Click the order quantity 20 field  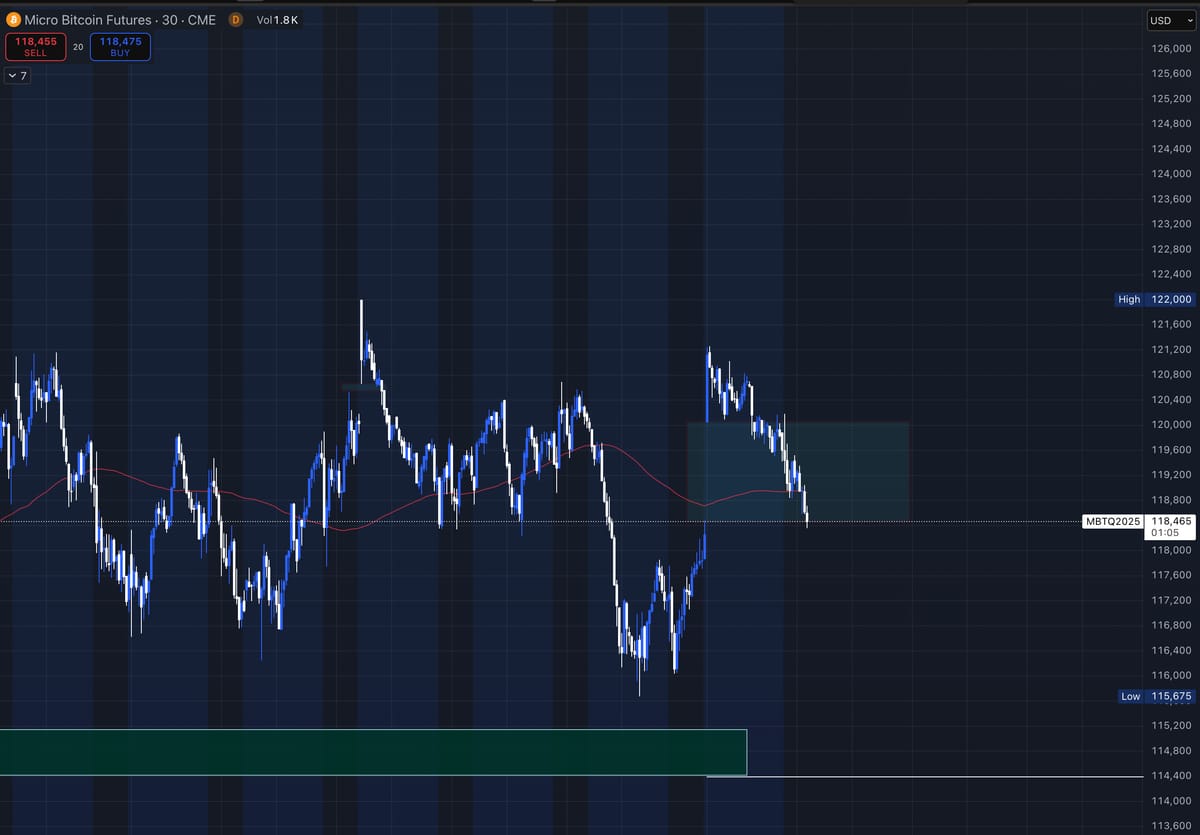(x=78, y=47)
